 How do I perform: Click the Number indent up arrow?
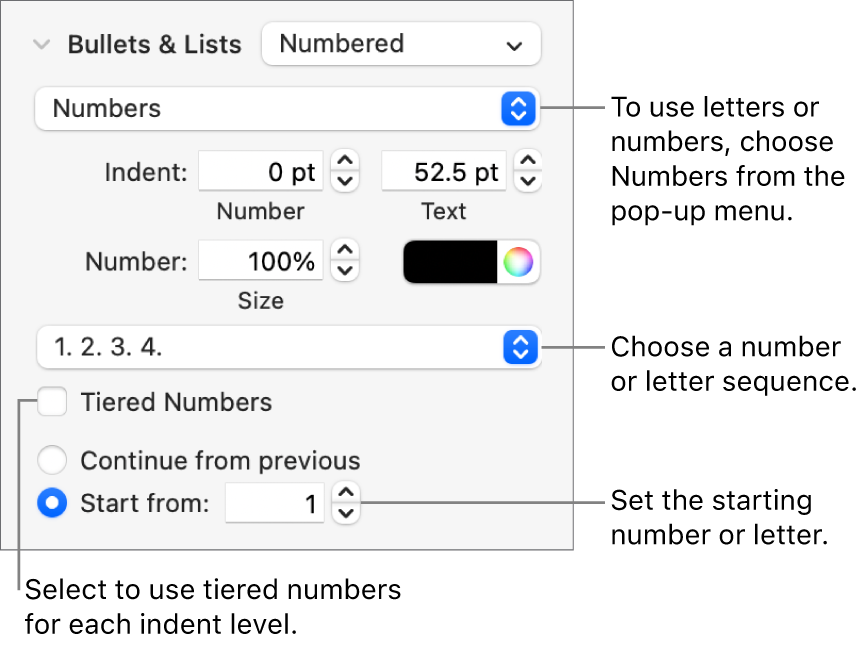click(x=344, y=161)
